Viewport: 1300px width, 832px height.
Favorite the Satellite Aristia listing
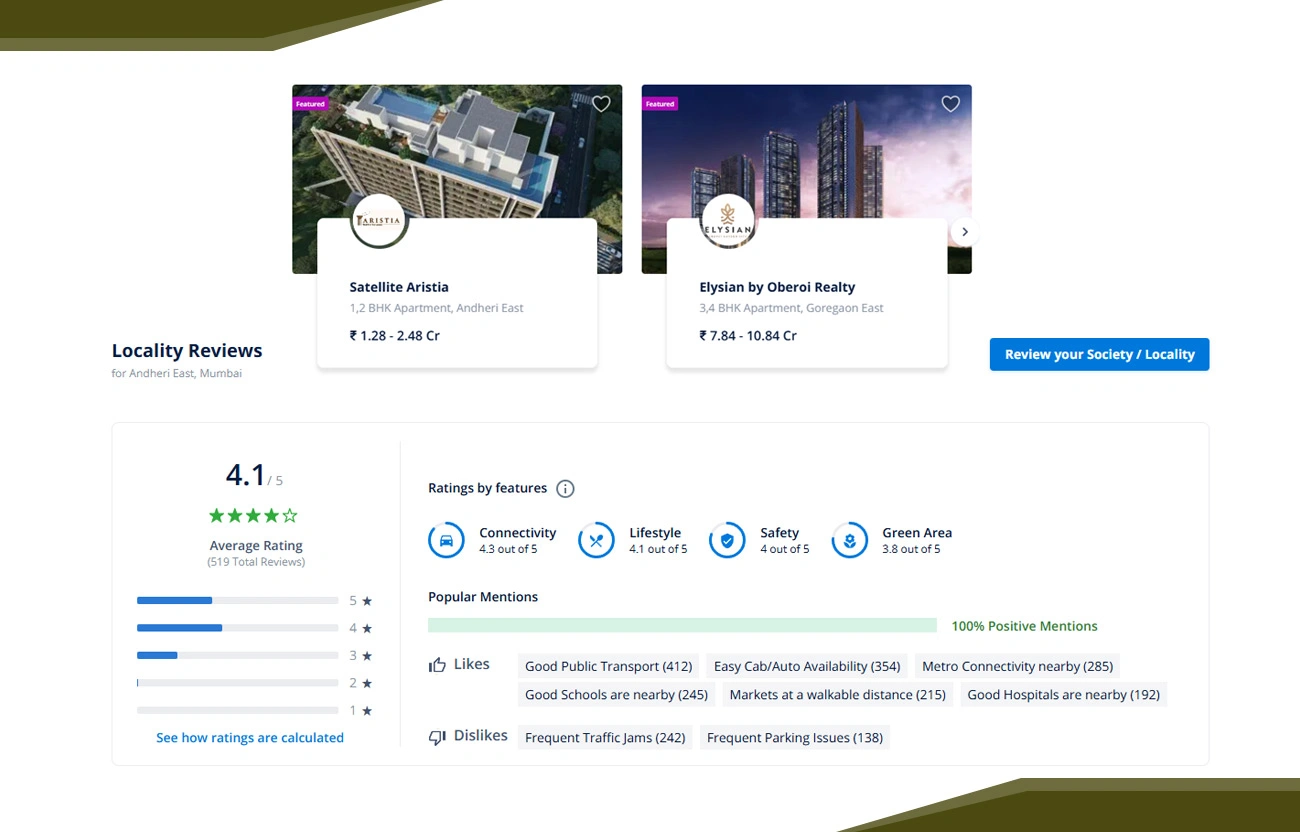[x=601, y=103]
